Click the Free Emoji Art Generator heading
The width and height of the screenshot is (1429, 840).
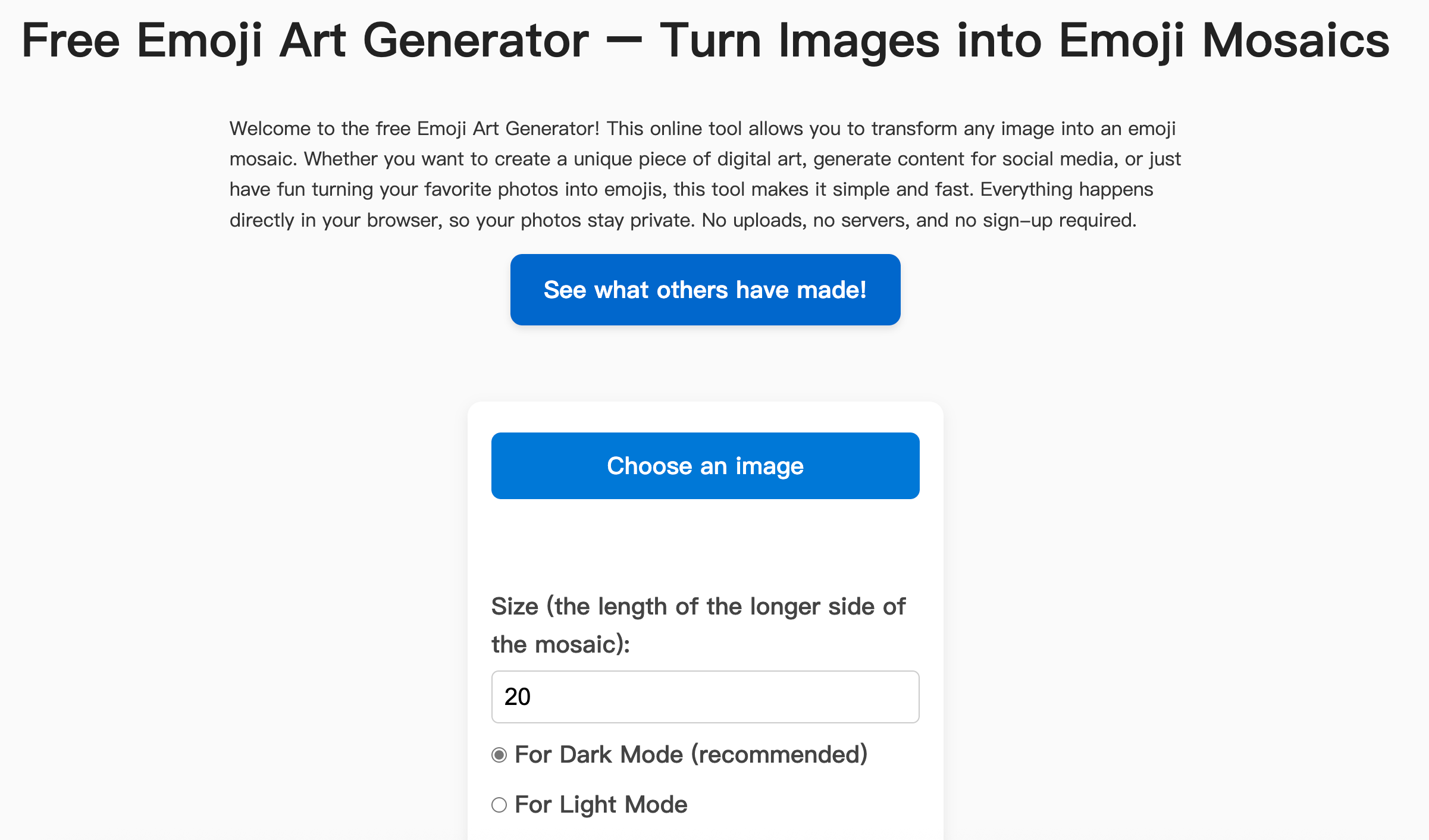click(305, 40)
